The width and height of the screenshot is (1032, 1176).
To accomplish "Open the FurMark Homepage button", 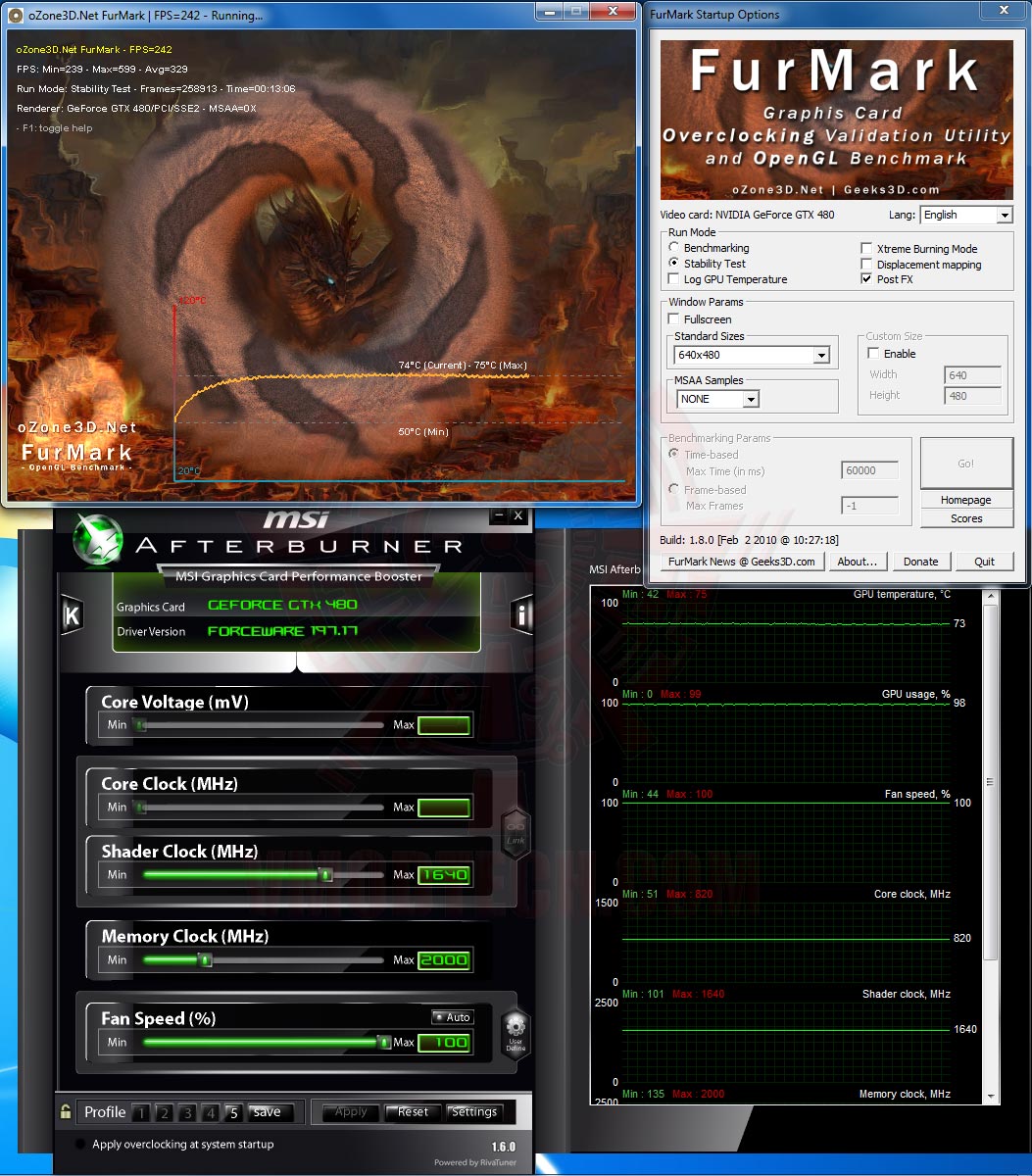I will coord(966,500).
